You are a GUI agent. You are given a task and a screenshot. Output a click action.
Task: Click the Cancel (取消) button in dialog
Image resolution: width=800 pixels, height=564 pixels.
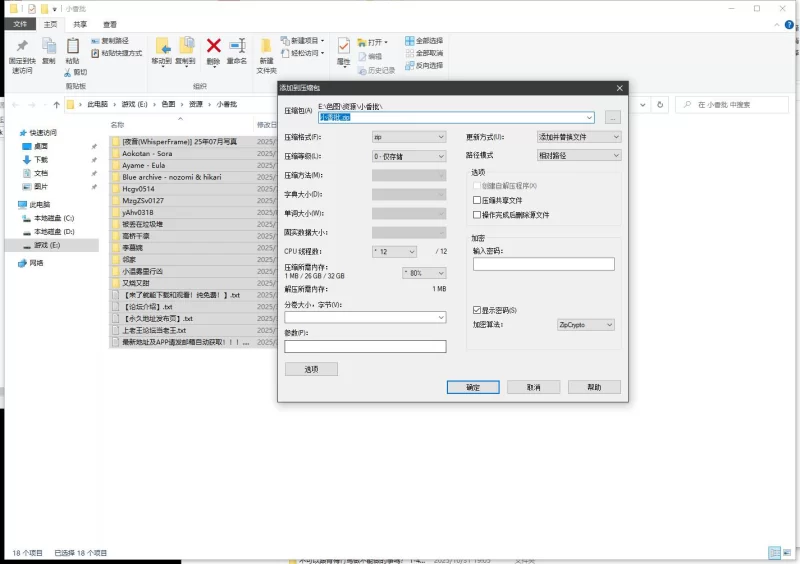pos(533,387)
